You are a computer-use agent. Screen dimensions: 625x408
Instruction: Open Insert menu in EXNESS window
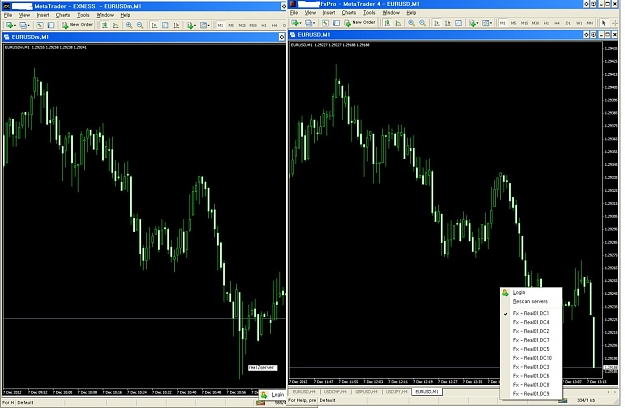click(43, 15)
